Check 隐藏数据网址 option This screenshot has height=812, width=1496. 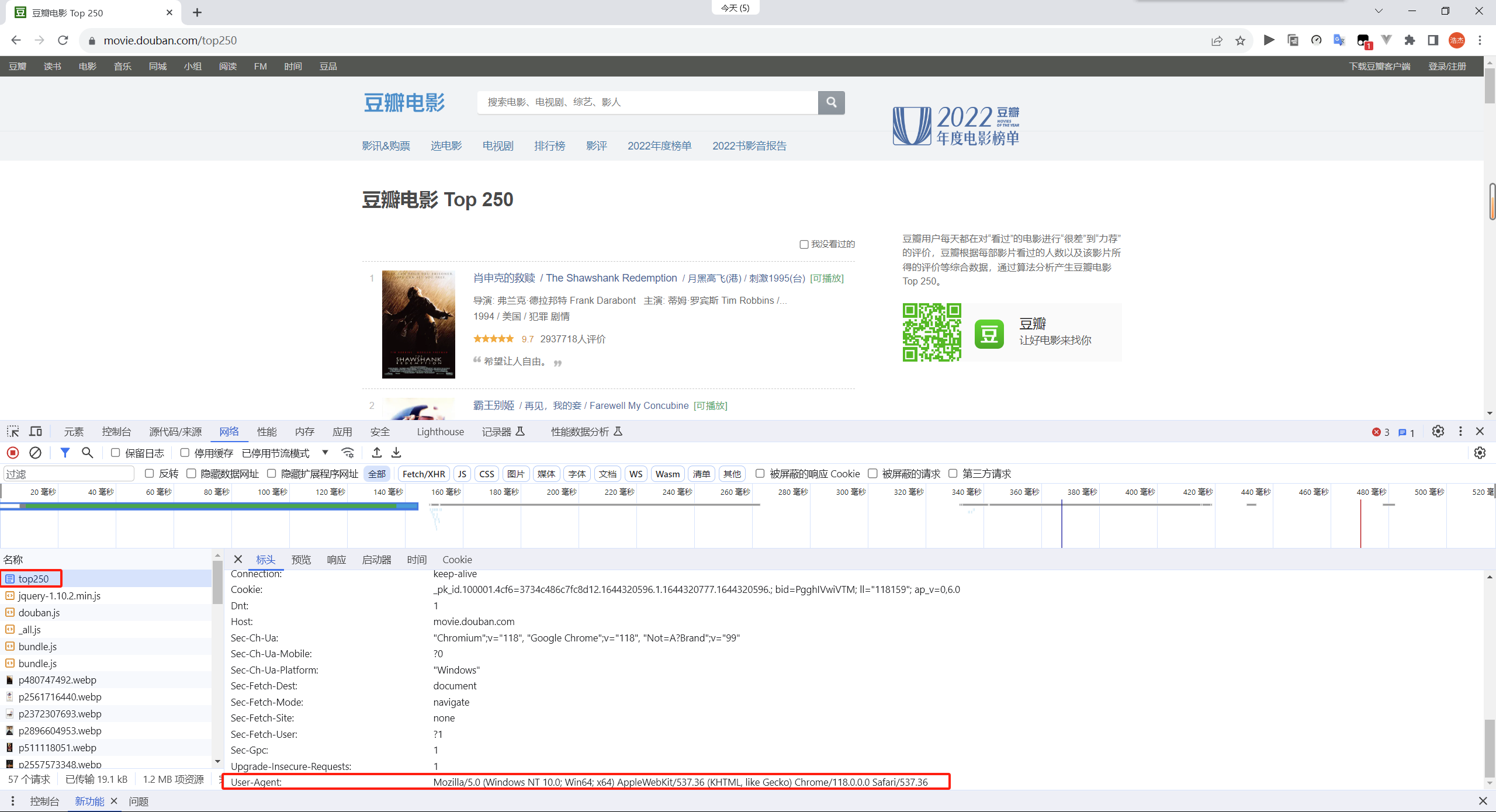191,473
